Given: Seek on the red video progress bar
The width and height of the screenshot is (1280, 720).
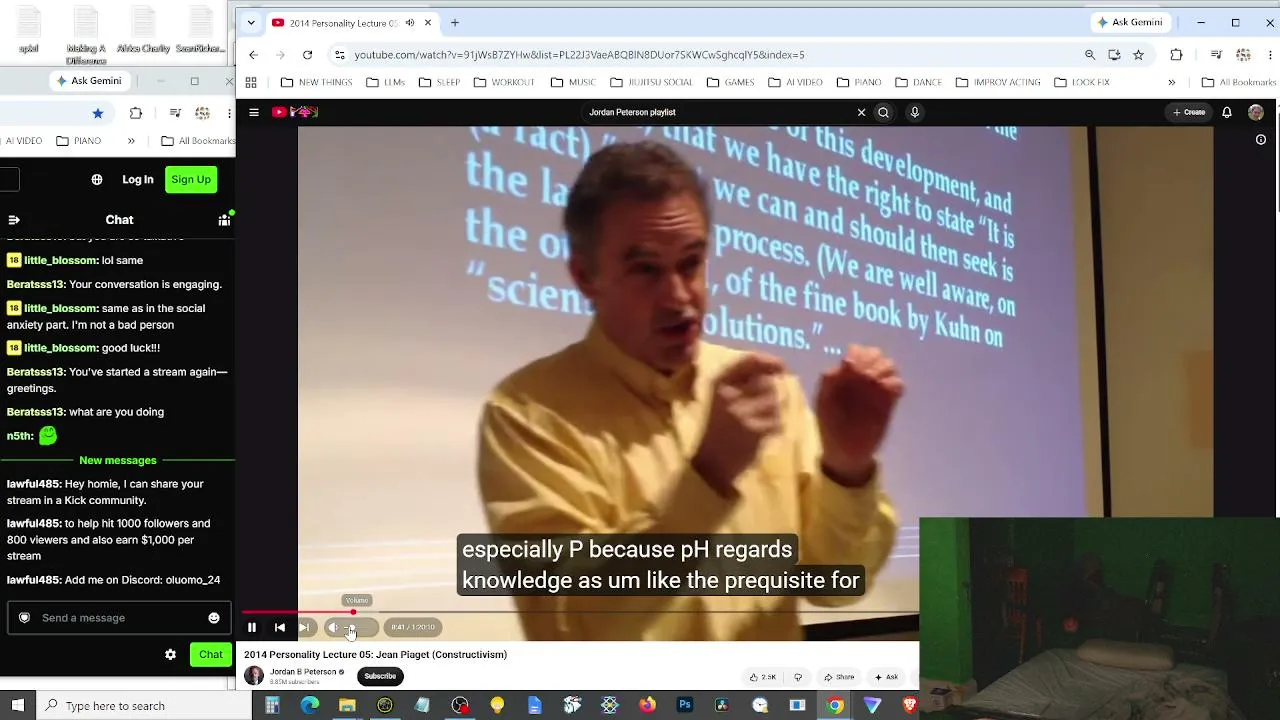Looking at the screenshot, I should [580, 612].
